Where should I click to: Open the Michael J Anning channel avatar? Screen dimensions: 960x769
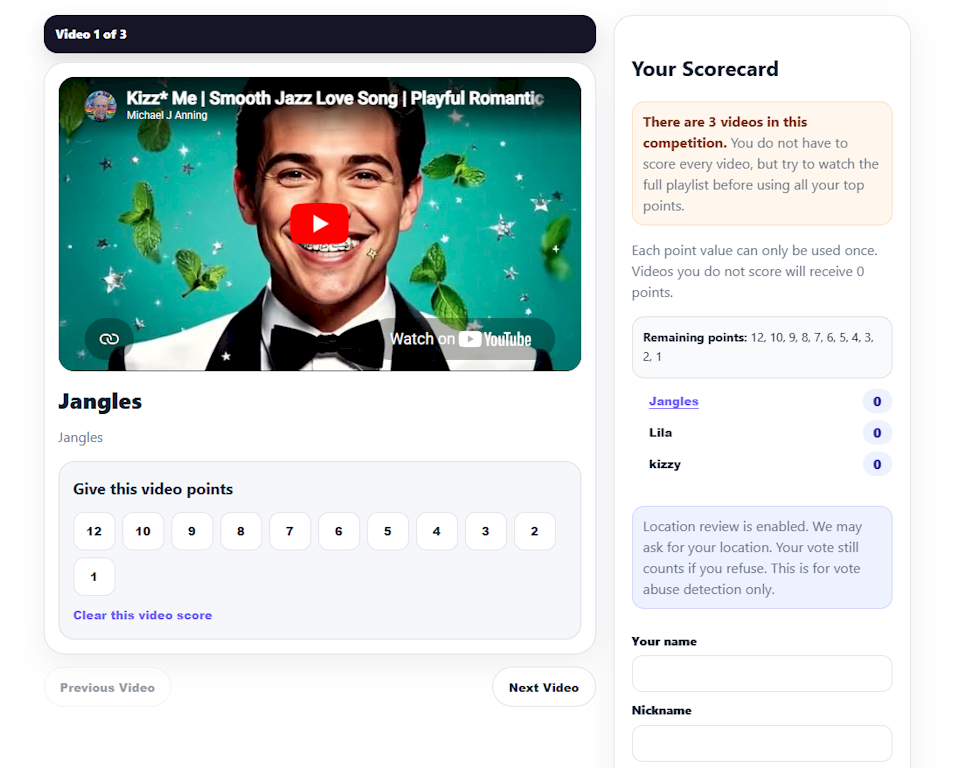[x=100, y=106]
